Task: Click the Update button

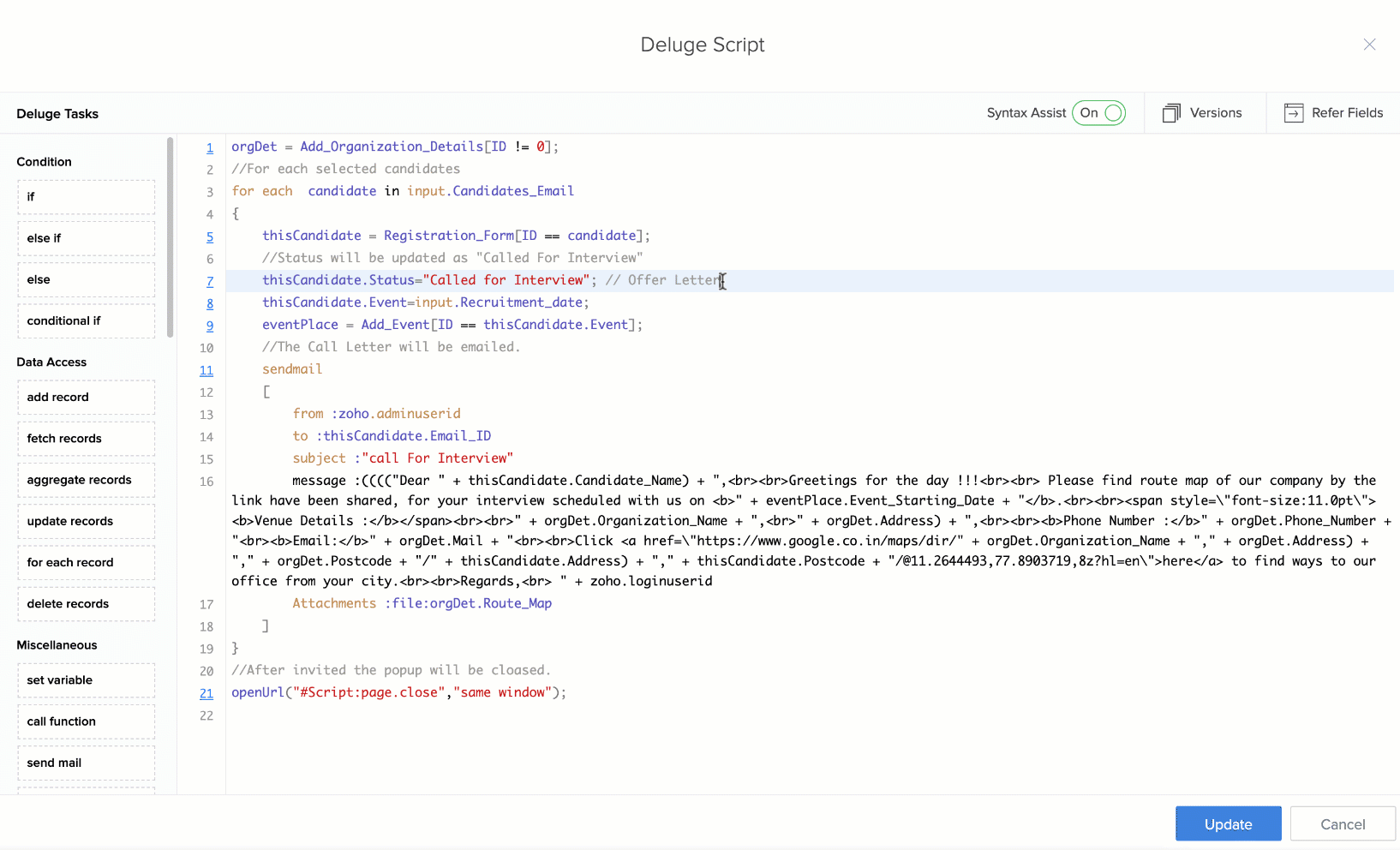Action: (1228, 823)
